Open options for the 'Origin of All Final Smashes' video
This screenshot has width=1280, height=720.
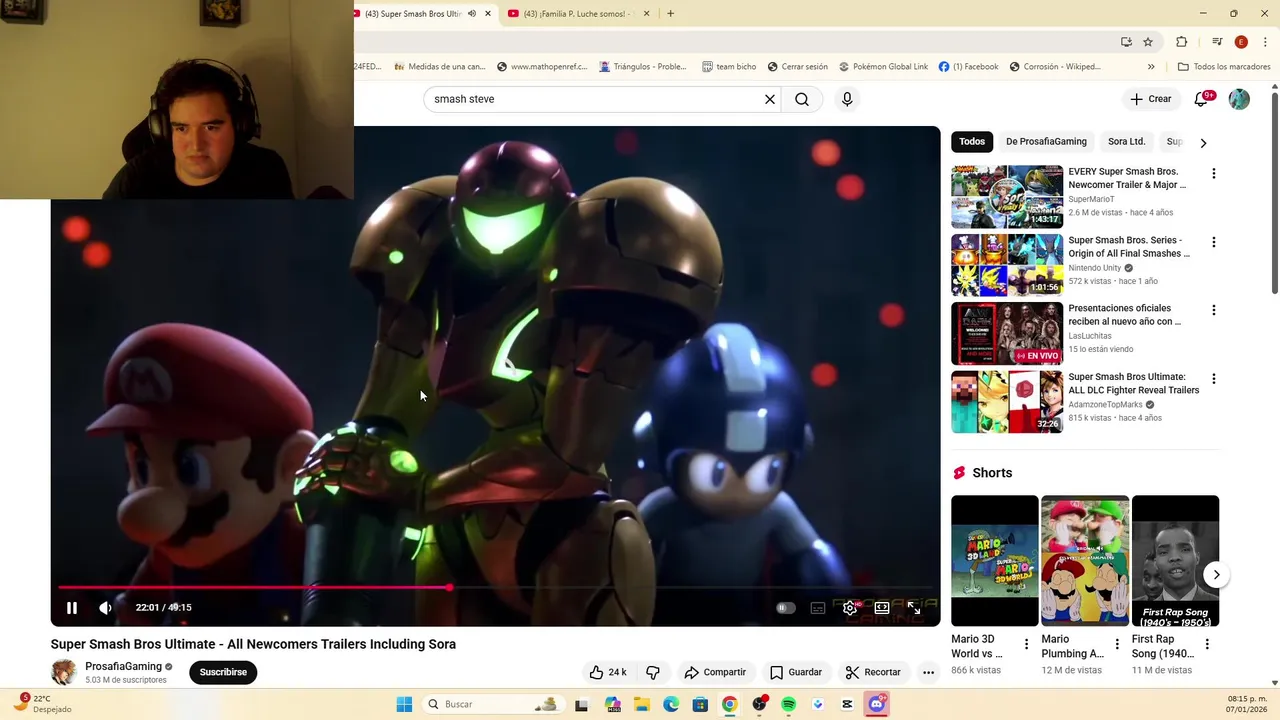pyautogui.click(x=1214, y=242)
